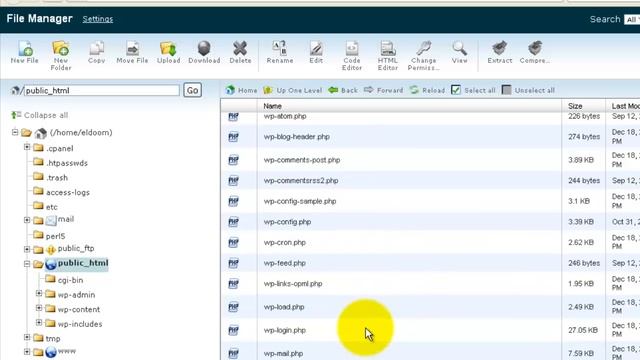Select wp-commentsrss2.php file
Viewport: 640px width, 360px height.
click(301, 180)
